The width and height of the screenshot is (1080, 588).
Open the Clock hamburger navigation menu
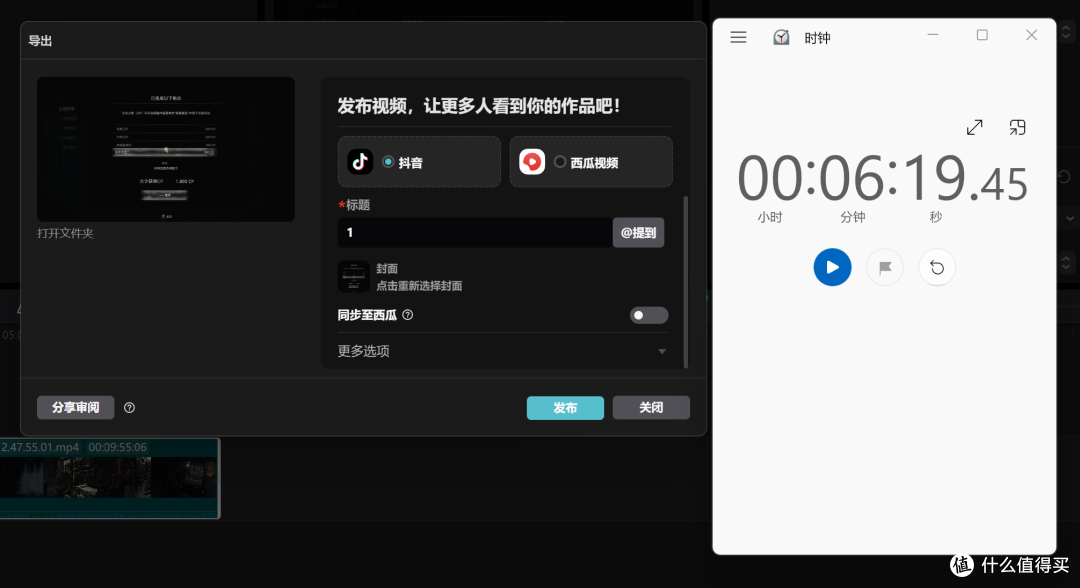(739, 37)
